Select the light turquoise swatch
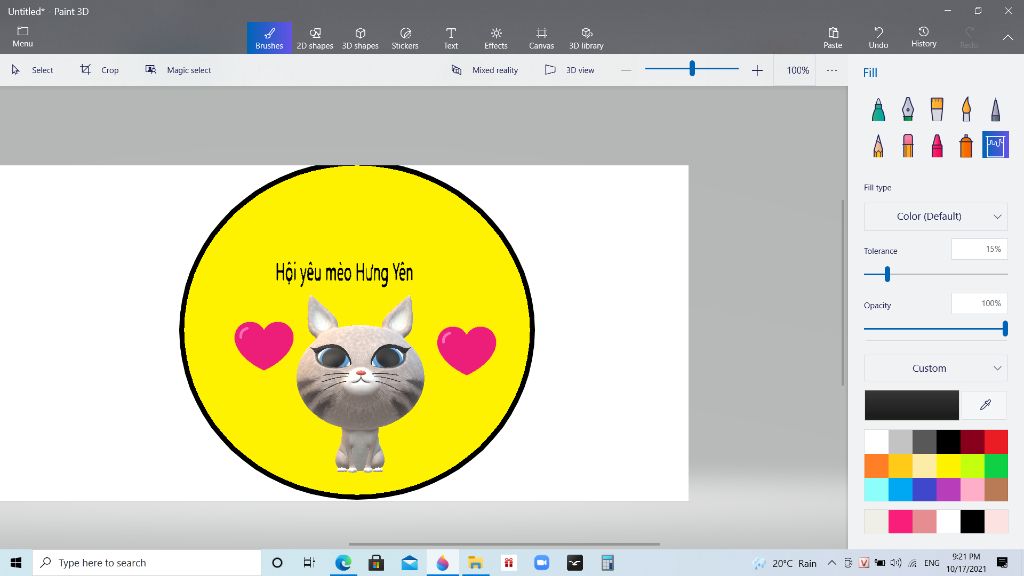Image resolution: width=1024 pixels, height=576 pixels. click(x=876, y=490)
